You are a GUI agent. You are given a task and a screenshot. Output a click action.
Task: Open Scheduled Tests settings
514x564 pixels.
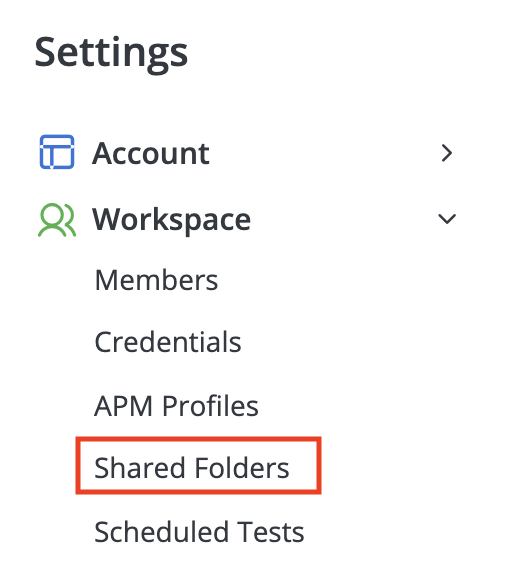pyautogui.click(x=199, y=532)
